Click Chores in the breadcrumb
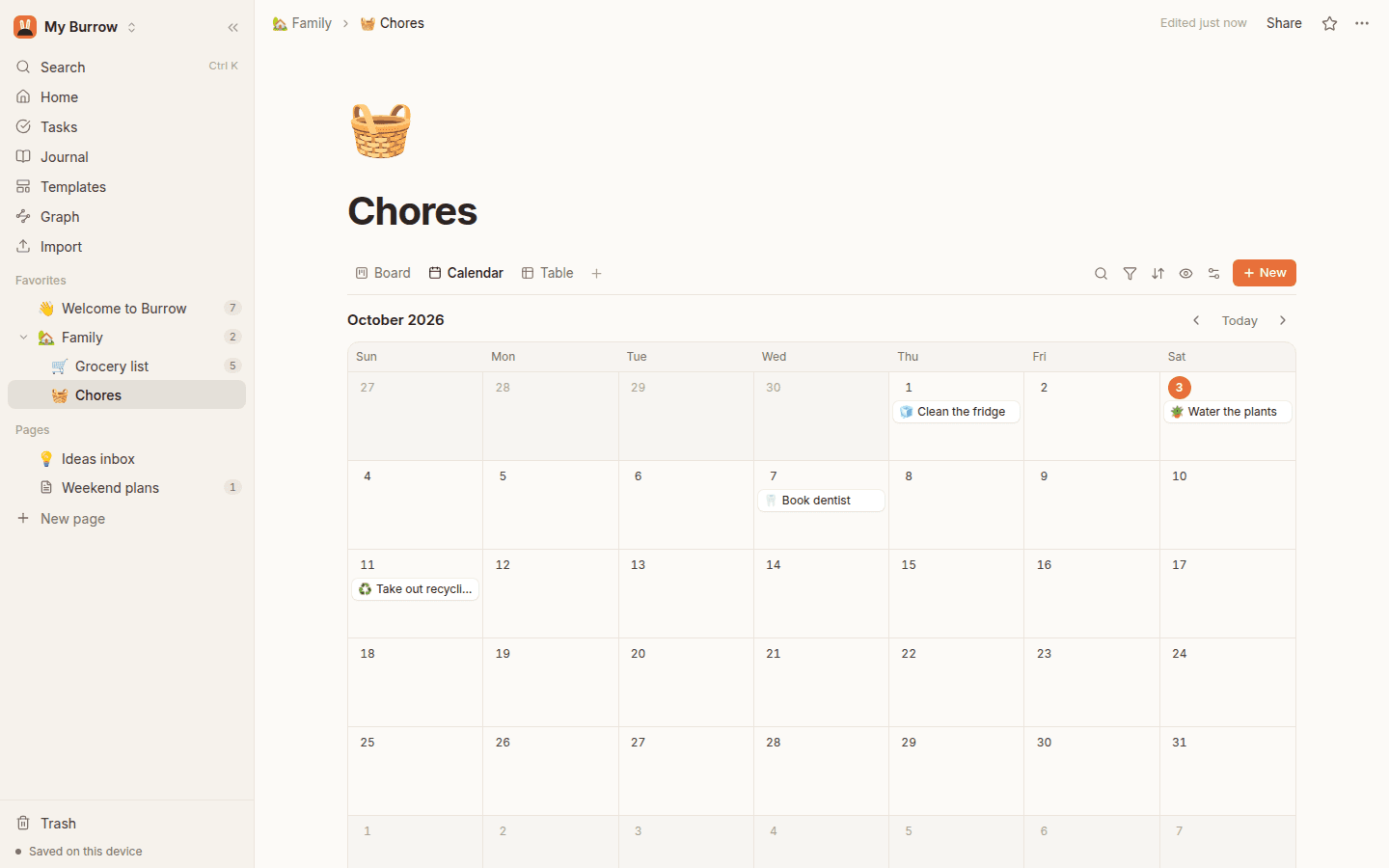 click(x=393, y=23)
